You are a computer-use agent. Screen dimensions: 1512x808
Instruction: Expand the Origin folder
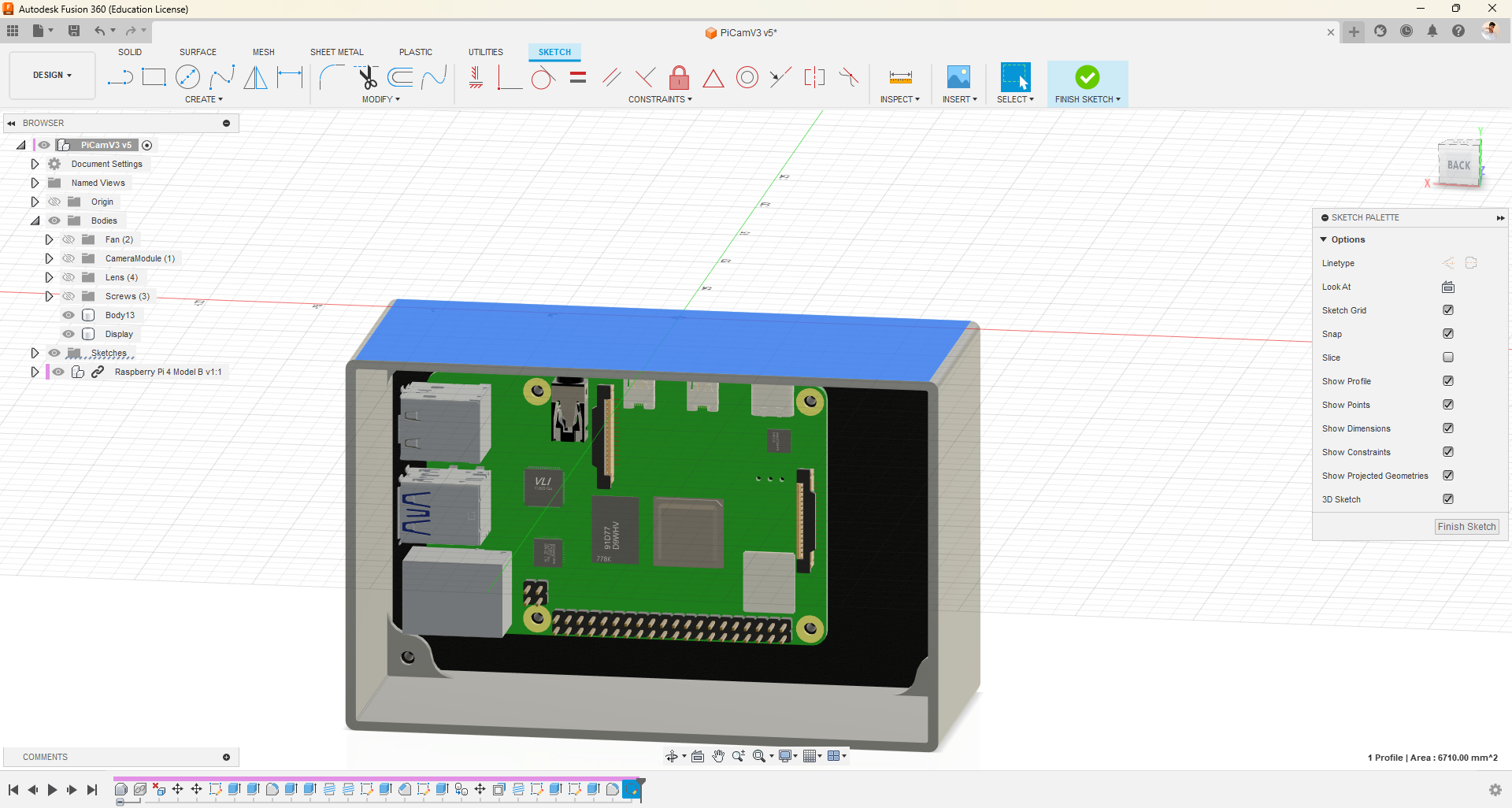click(x=35, y=202)
